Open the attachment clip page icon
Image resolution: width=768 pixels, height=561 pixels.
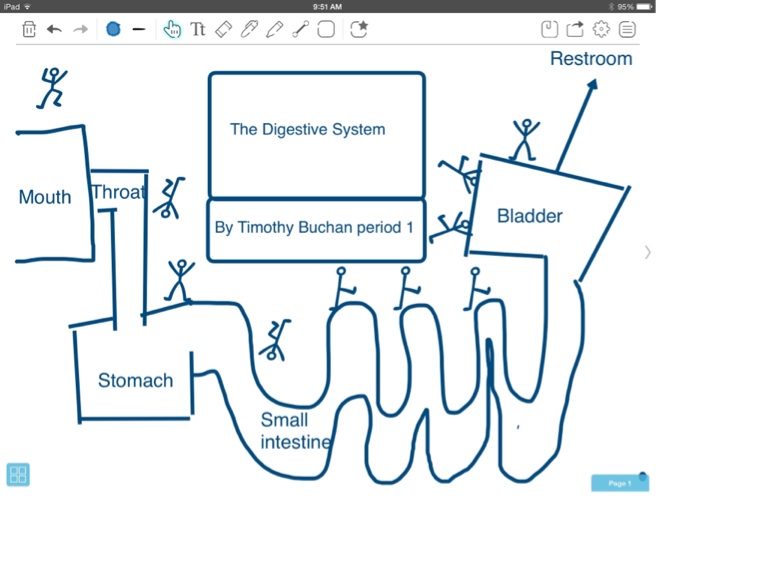point(549,29)
